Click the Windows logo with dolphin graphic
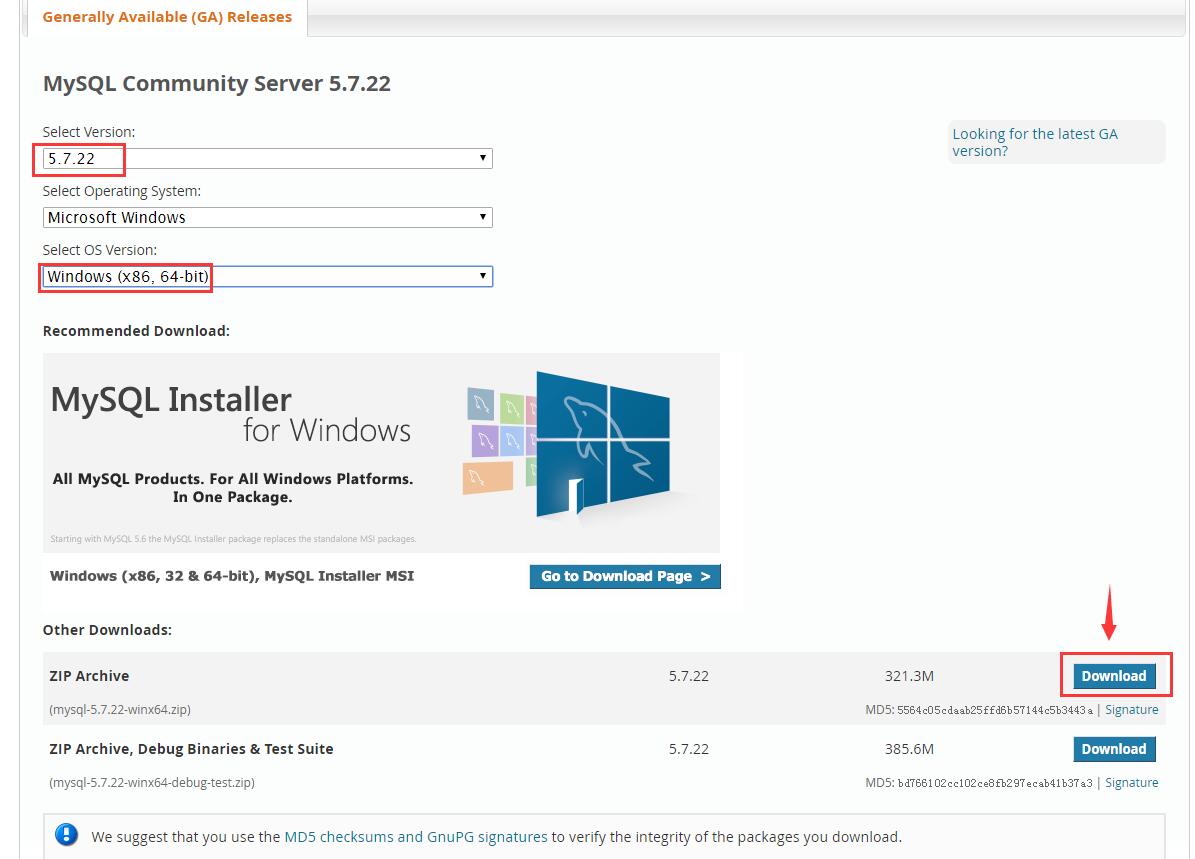Viewport: 1195px width, 859px height. 602,444
